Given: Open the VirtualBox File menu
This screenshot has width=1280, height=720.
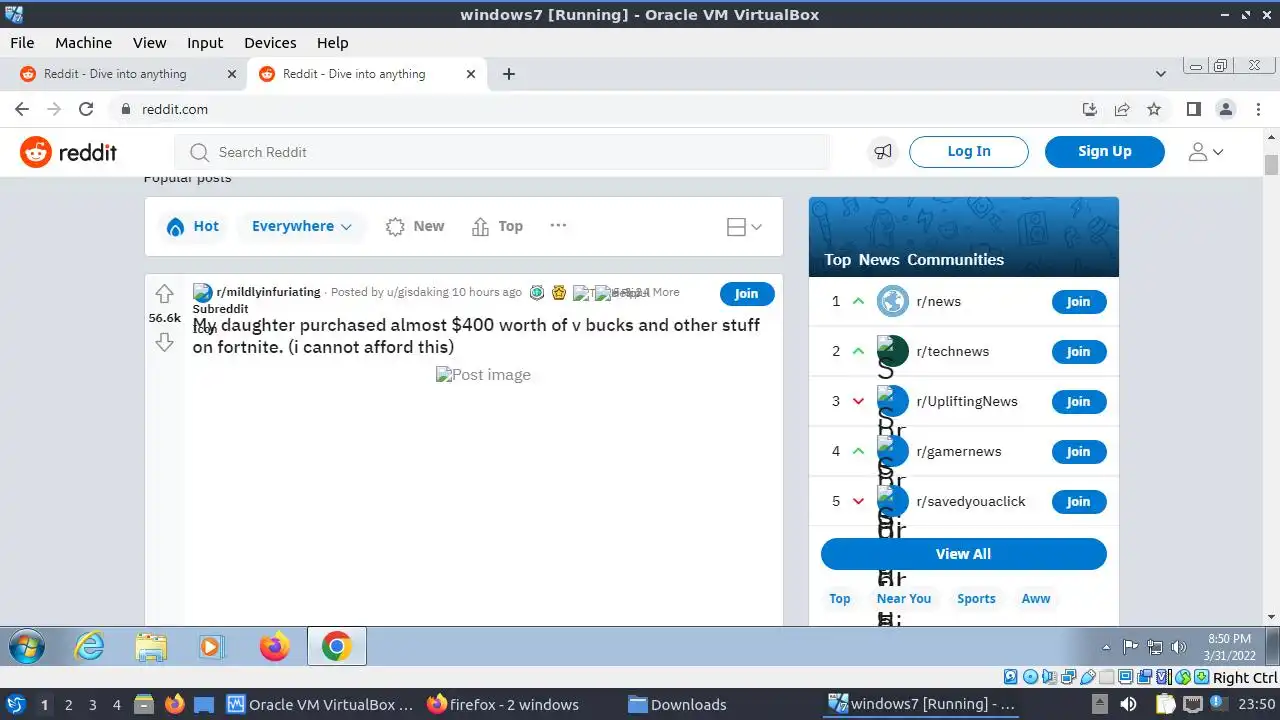Looking at the screenshot, I should [22, 43].
